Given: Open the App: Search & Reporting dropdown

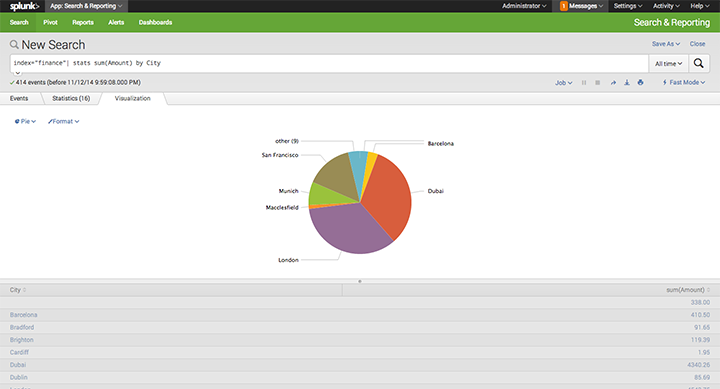Looking at the screenshot, I should coord(86,6).
